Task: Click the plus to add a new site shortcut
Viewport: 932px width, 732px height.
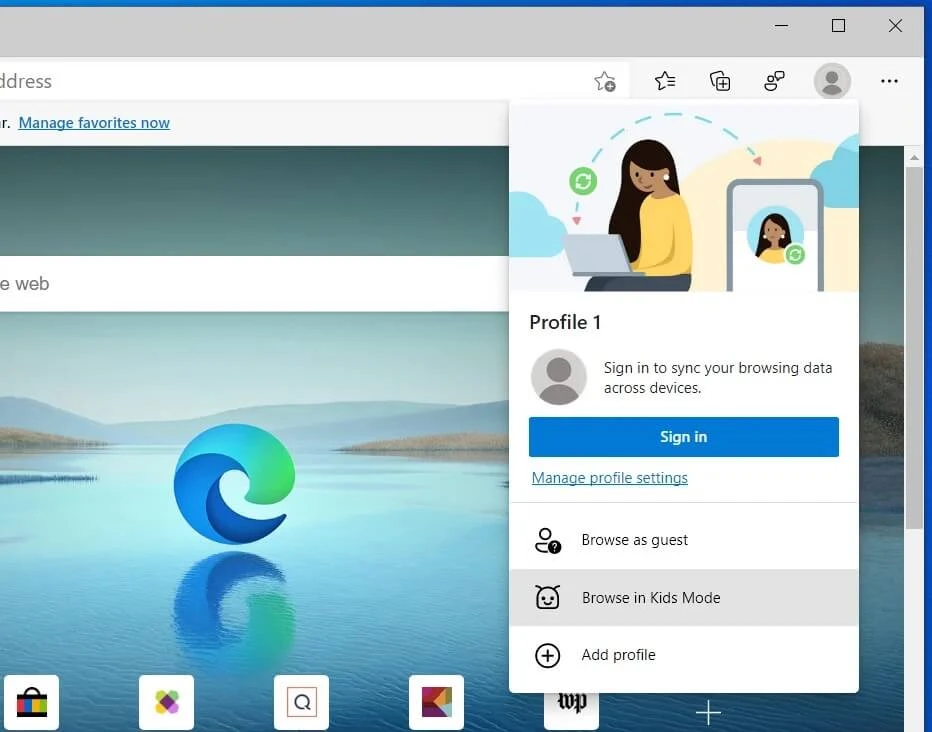Action: pos(708,712)
